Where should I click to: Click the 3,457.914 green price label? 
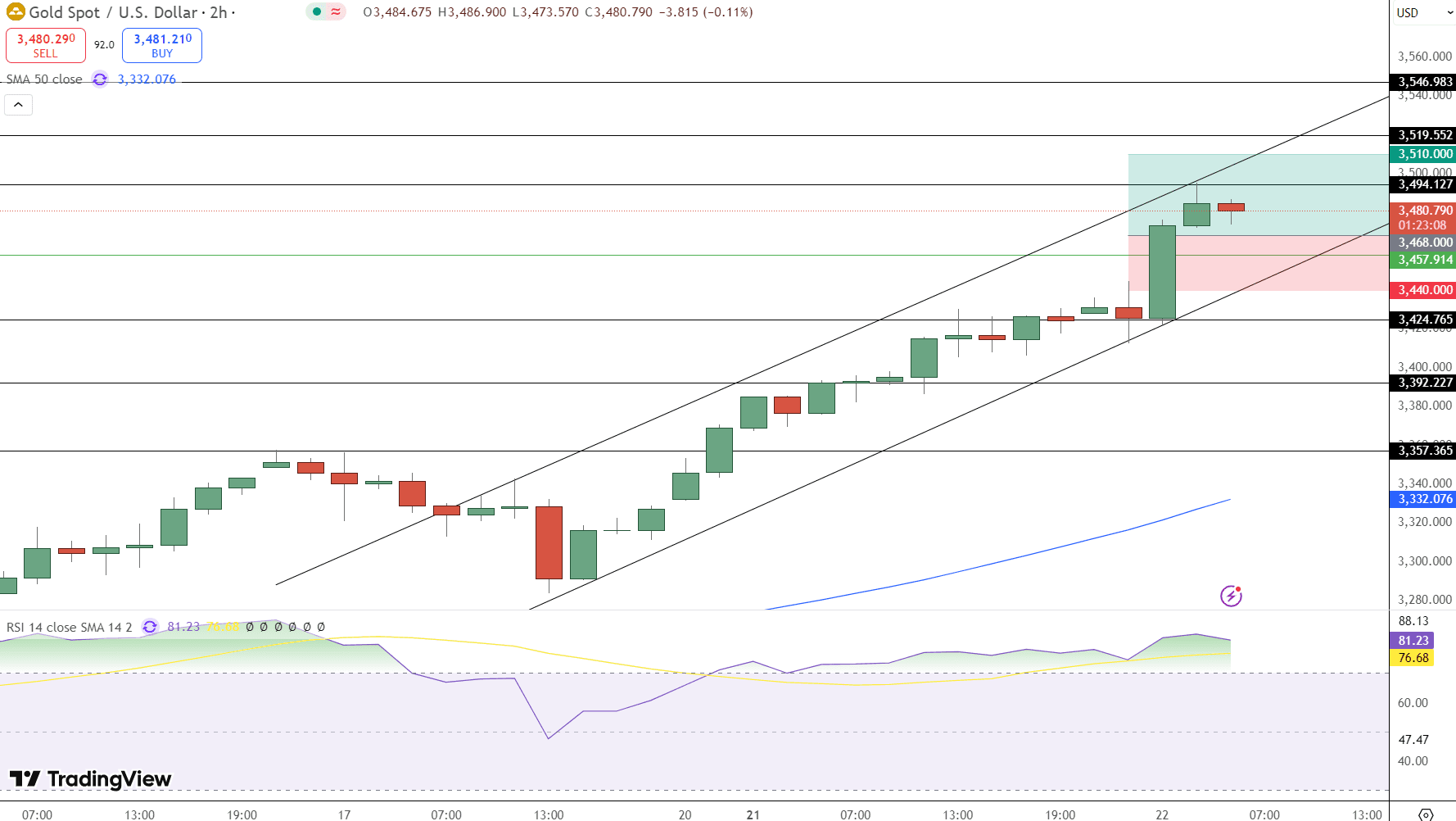[x=1425, y=260]
